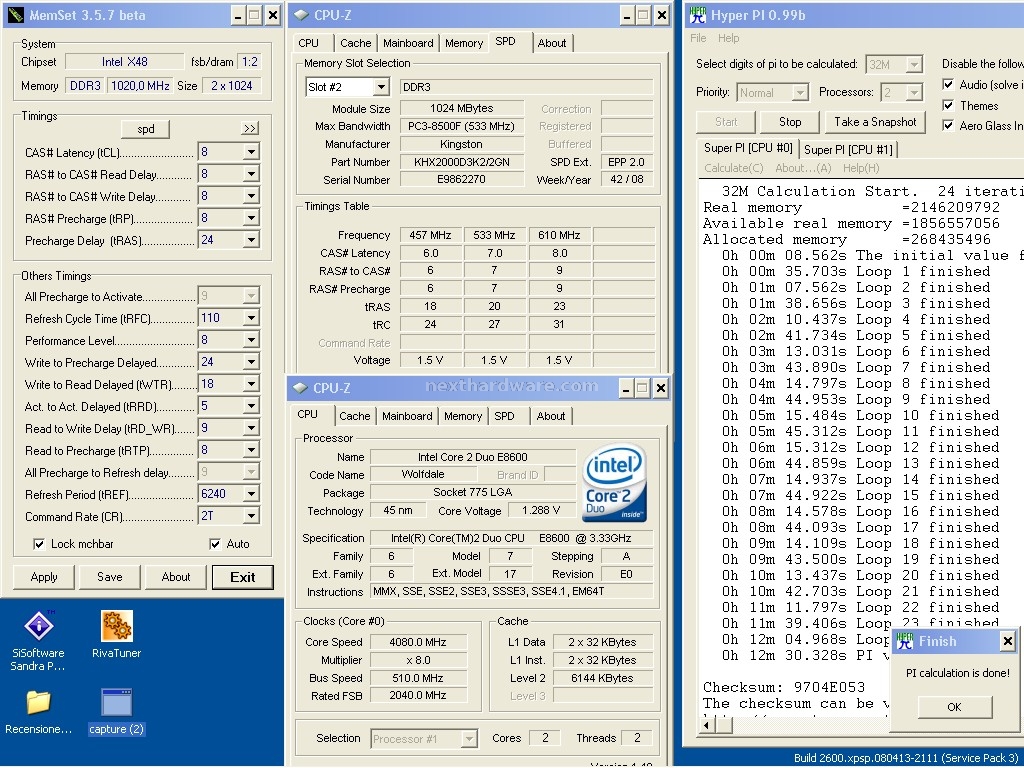Switch to the CPU tab in upper CPU-Z
This screenshot has height=768, width=1024.
[x=308, y=43]
